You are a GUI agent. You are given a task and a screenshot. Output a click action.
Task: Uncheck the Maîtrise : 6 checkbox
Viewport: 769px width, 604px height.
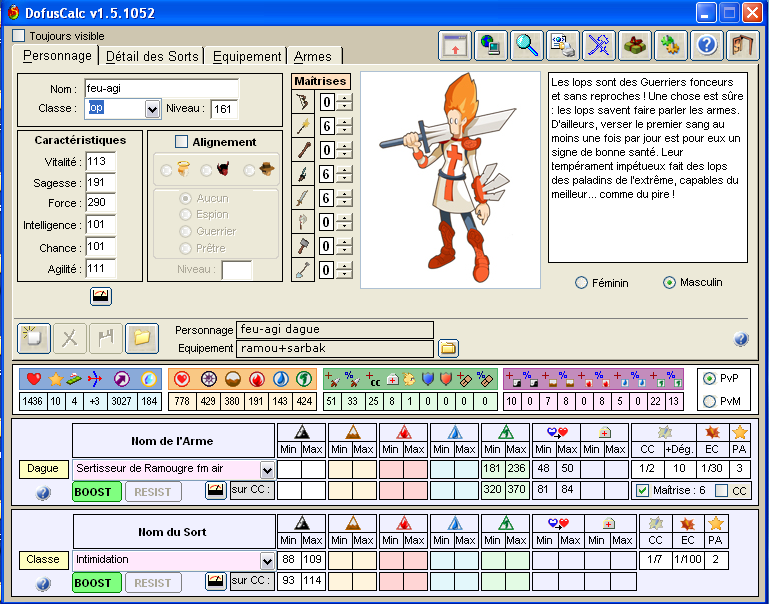point(642,490)
